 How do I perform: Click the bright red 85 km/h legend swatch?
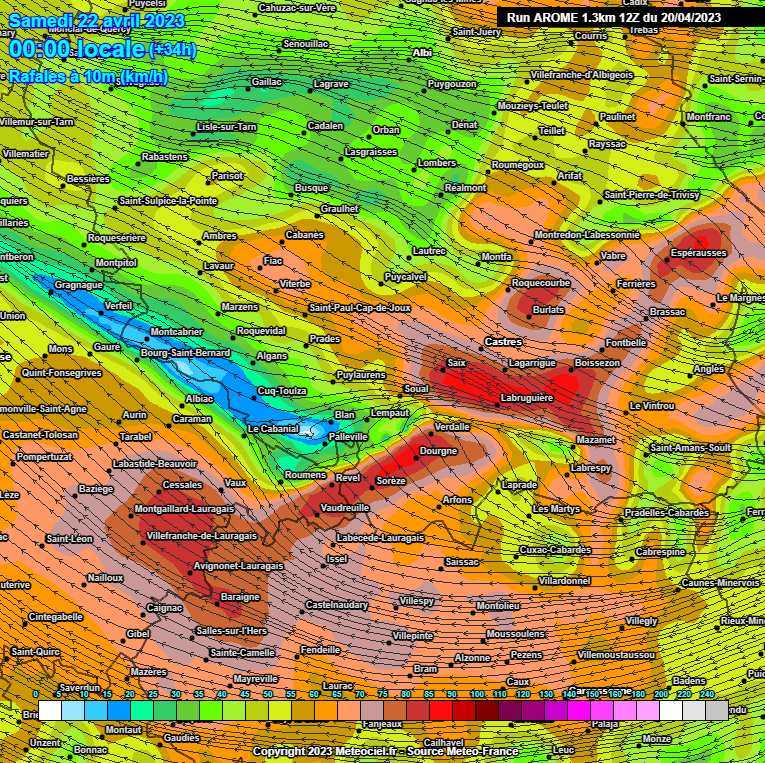[x=441, y=710]
